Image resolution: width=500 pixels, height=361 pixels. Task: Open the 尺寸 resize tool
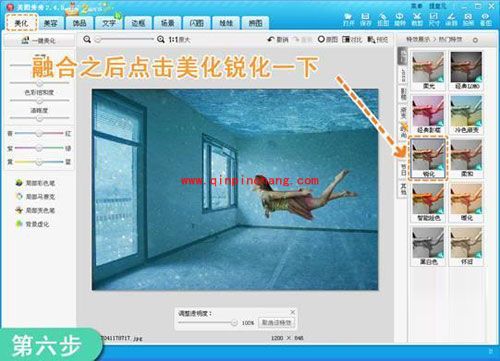(x=434, y=19)
